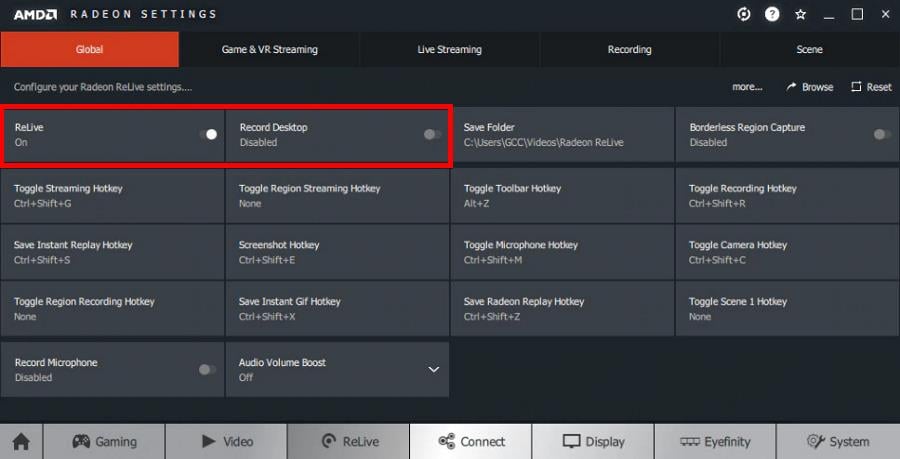The height and width of the screenshot is (459, 900).
Task: Click the updates notification icon in title bar
Action: point(744,14)
